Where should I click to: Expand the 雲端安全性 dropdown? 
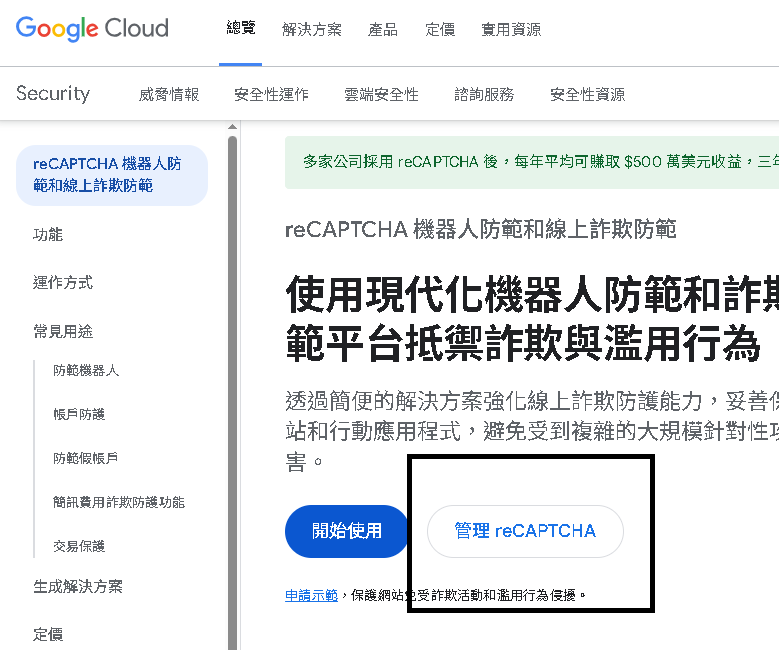[381, 95]
